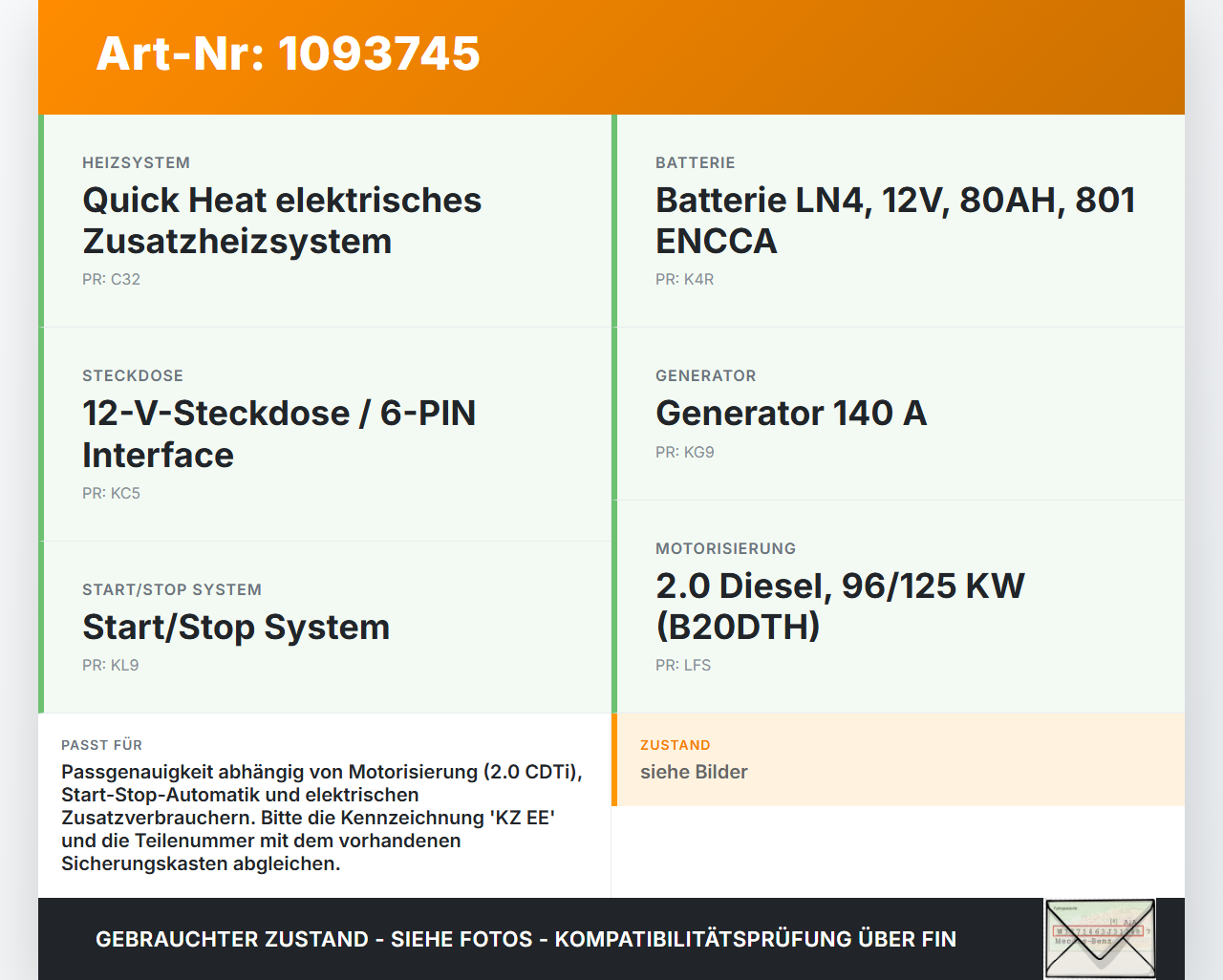
Task: Select the code 'PR: KL9'
Action: pyautogui.click(x=111, y=665)
